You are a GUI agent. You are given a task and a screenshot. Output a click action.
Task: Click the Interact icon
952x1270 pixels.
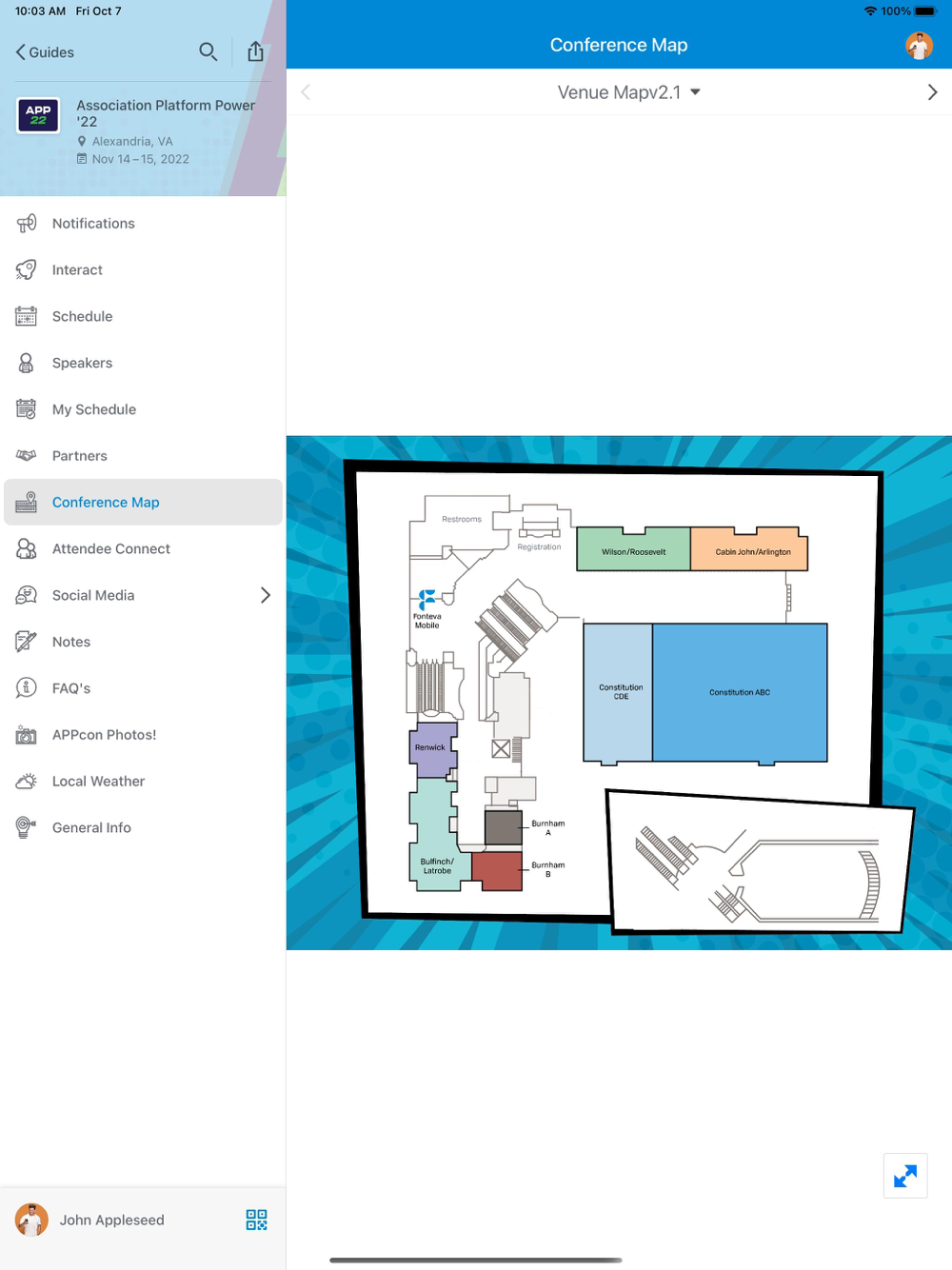click(26, 269)
